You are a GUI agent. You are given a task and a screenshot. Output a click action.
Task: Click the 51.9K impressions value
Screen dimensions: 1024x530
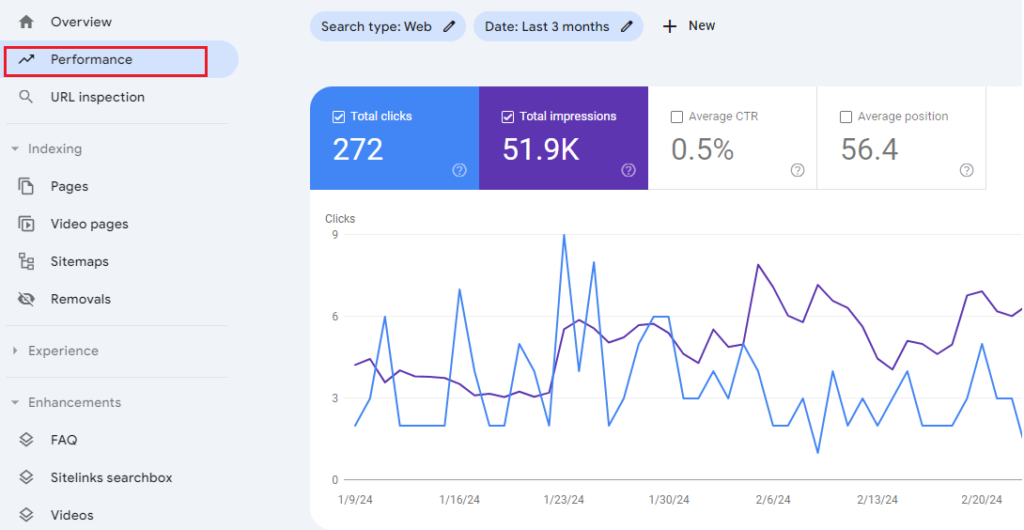(541, 149)
